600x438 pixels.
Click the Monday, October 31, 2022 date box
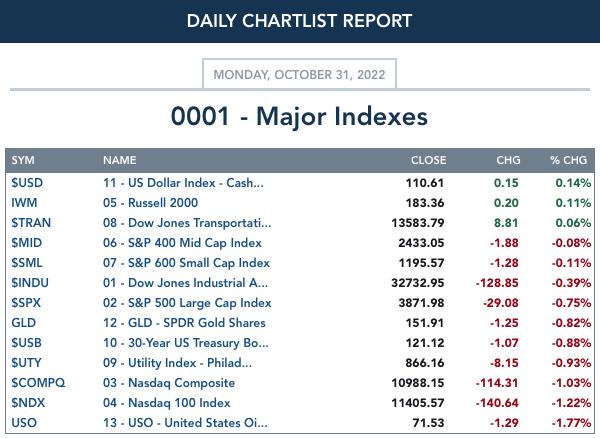click(299, 74)
